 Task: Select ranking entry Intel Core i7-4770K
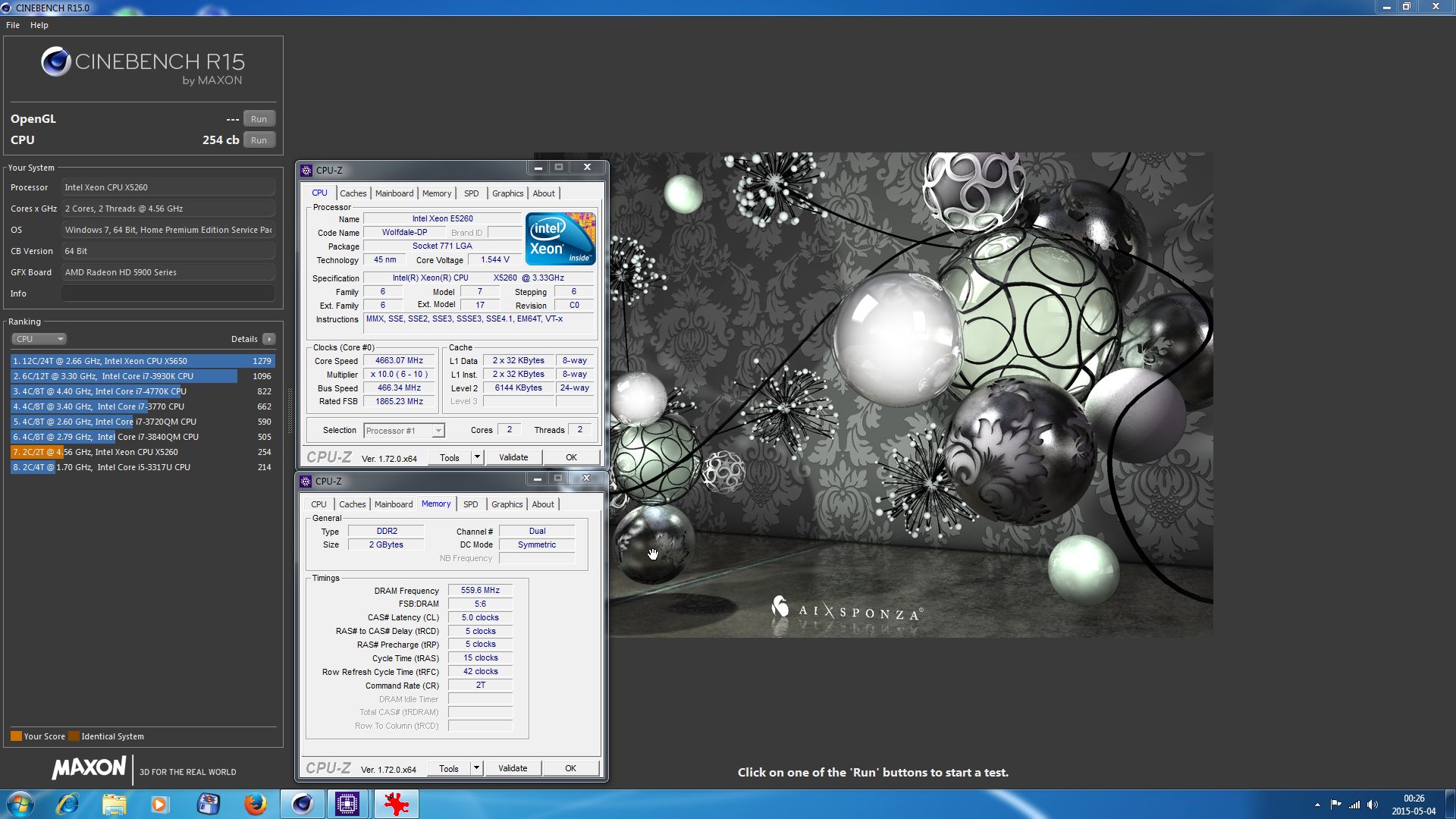click(143, 391)
